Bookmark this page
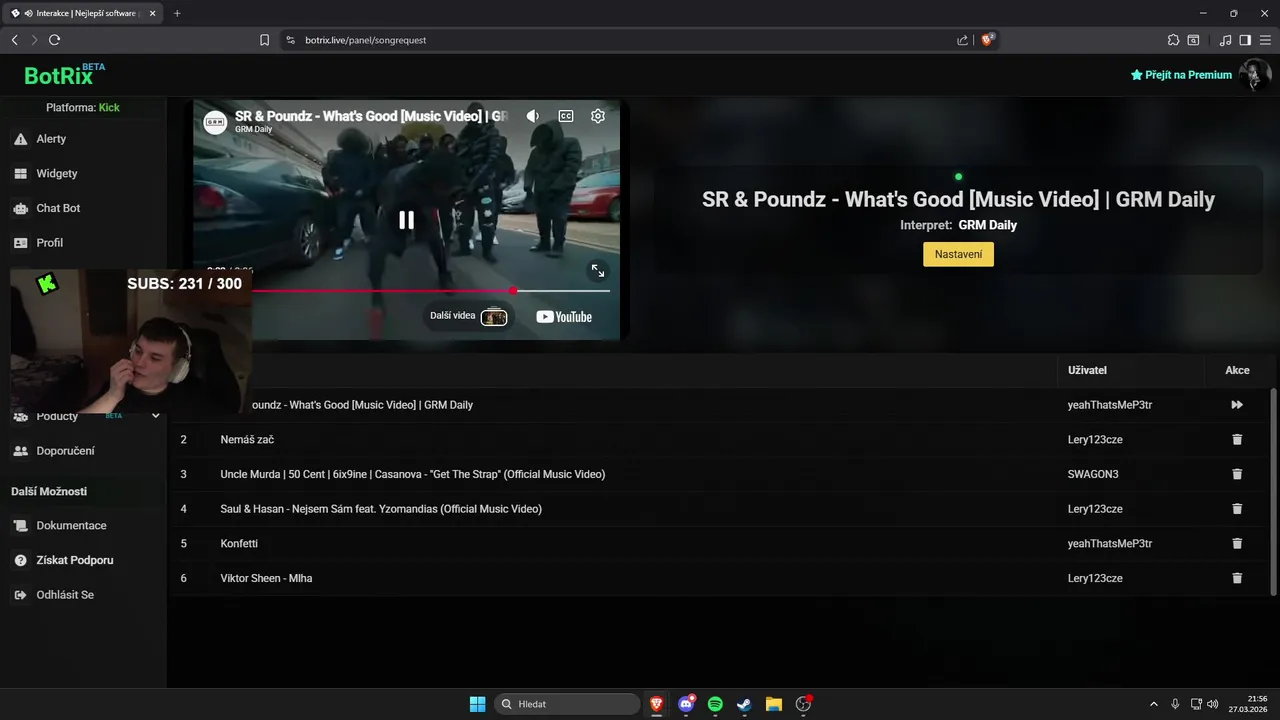Image resolution: width=1280 pixels, height=720 pixels. 264,40
